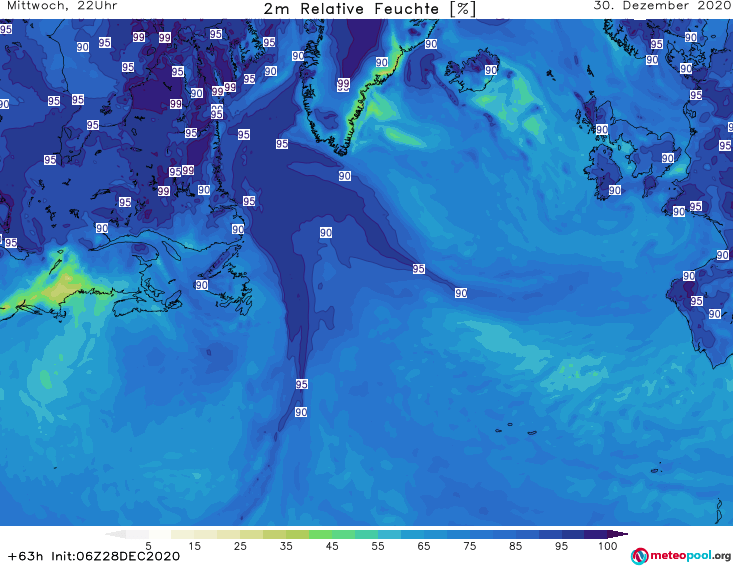The width and height of the screenshot is (733, 566).
Task: Click the '65' tick label on color scale
Action: click(x=424, y=546)
